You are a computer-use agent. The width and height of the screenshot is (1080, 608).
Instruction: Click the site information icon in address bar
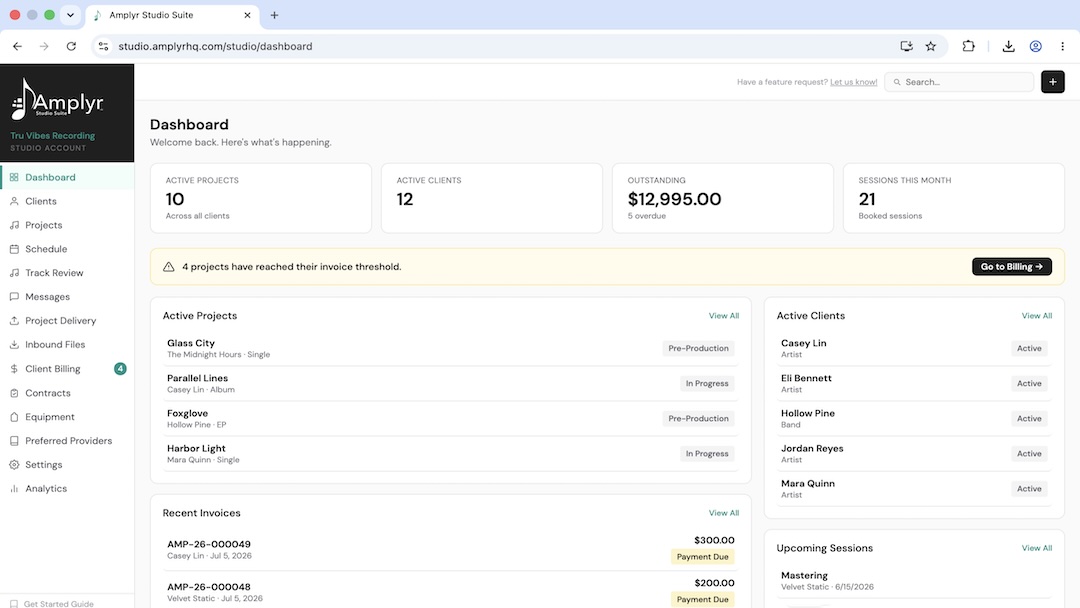(103, 46)
